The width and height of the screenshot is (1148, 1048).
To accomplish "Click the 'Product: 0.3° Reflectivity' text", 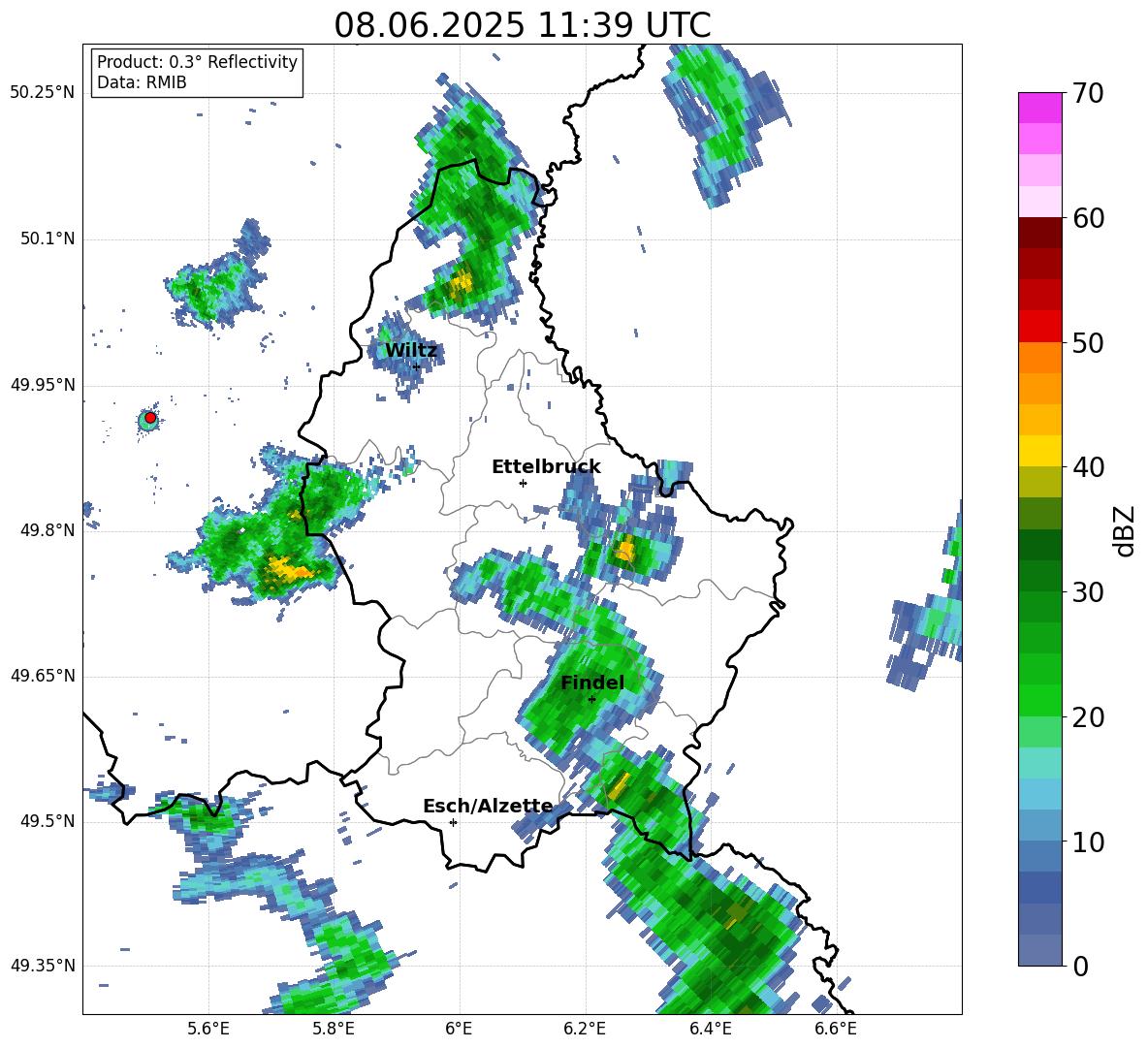I will click(x=197, y=62).
